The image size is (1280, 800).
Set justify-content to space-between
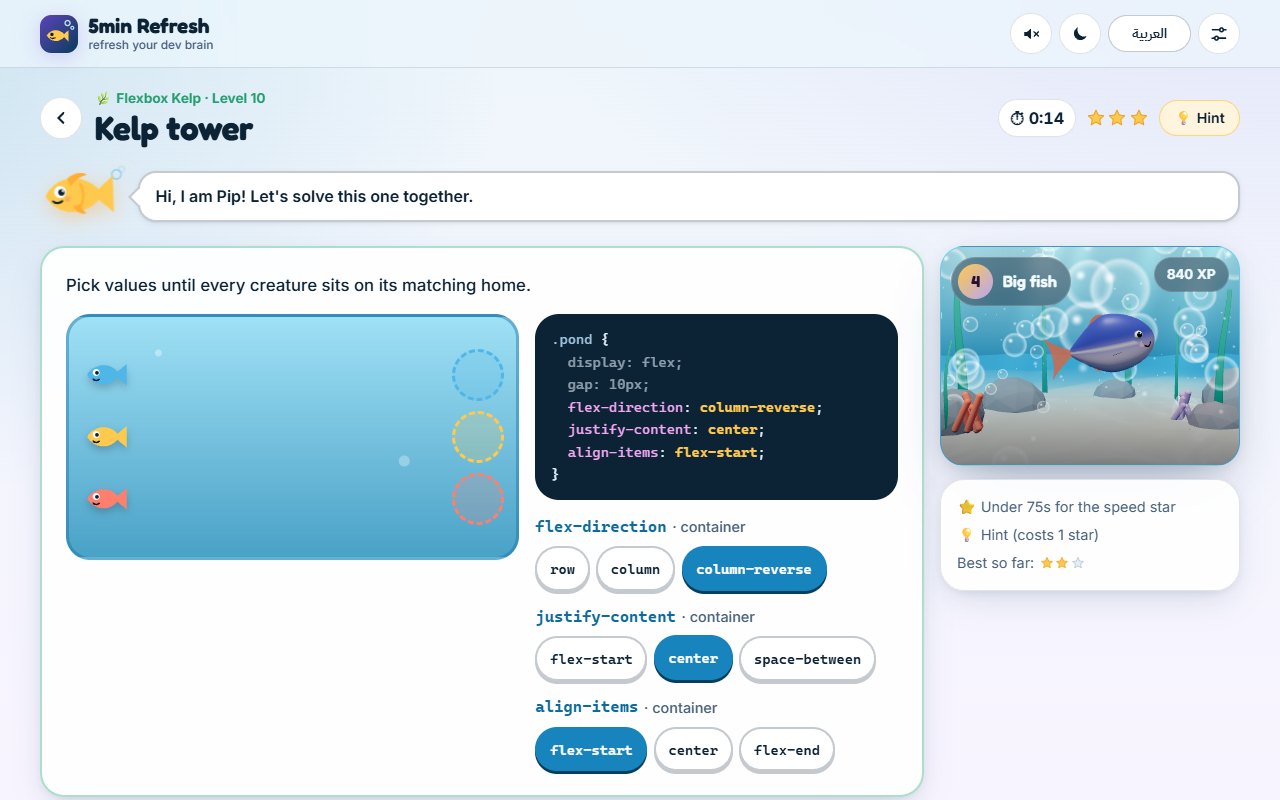pos(807,660)
